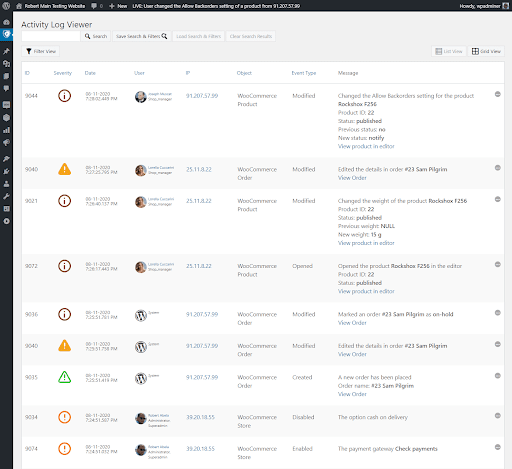Open the Dashboard icon in the sidebar
The width and height of the screenshot is (512, 469).
coord(6,22)
